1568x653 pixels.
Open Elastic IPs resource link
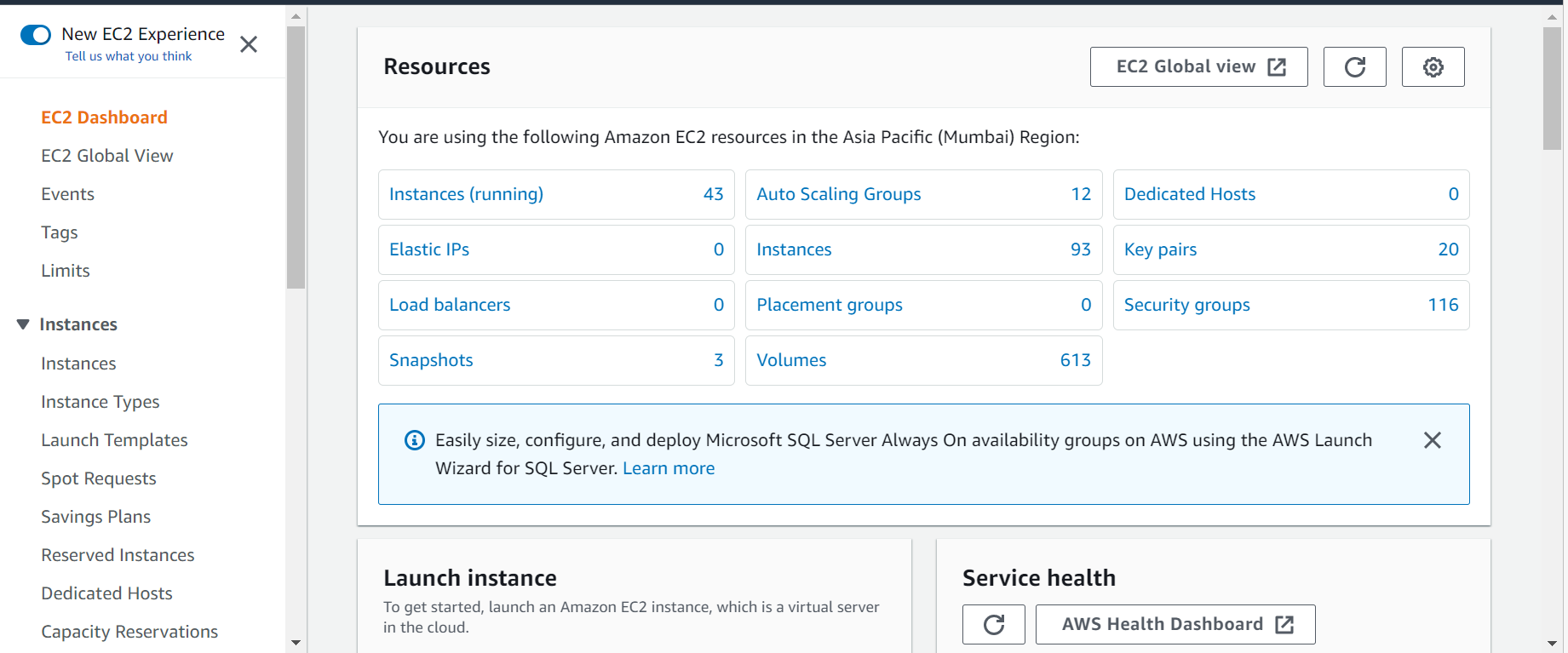tap(429, 249)
